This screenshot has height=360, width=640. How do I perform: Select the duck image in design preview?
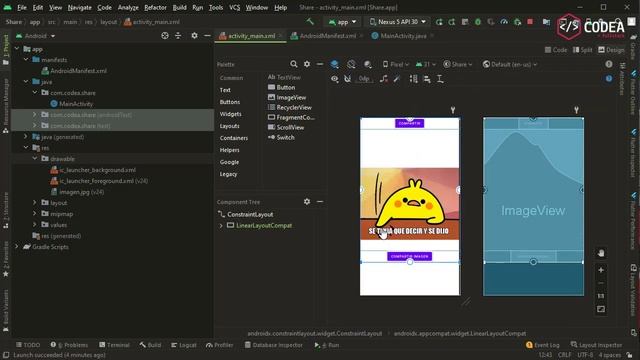[x=410, y=203]
